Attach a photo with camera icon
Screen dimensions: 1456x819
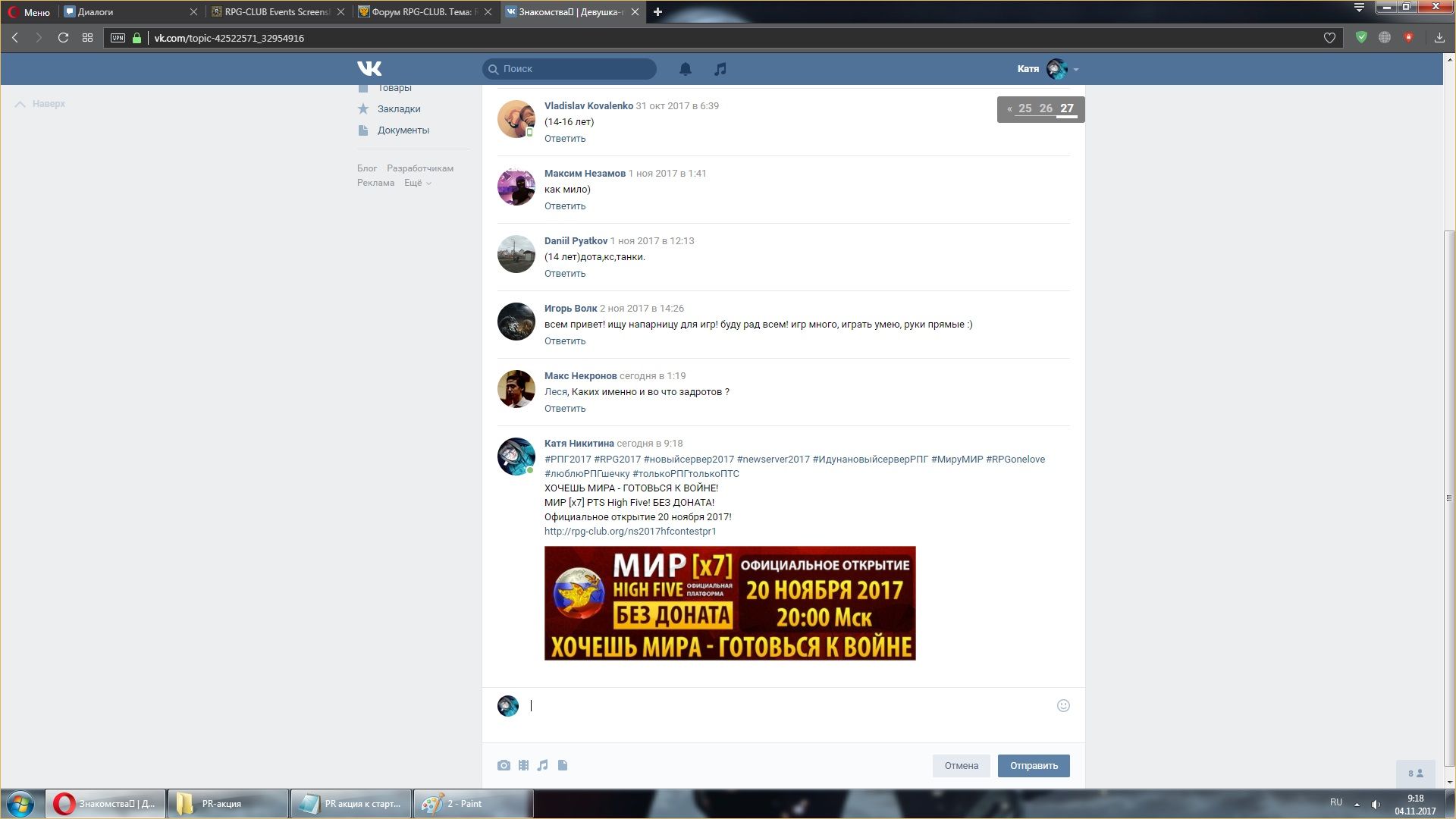(504, 765)
